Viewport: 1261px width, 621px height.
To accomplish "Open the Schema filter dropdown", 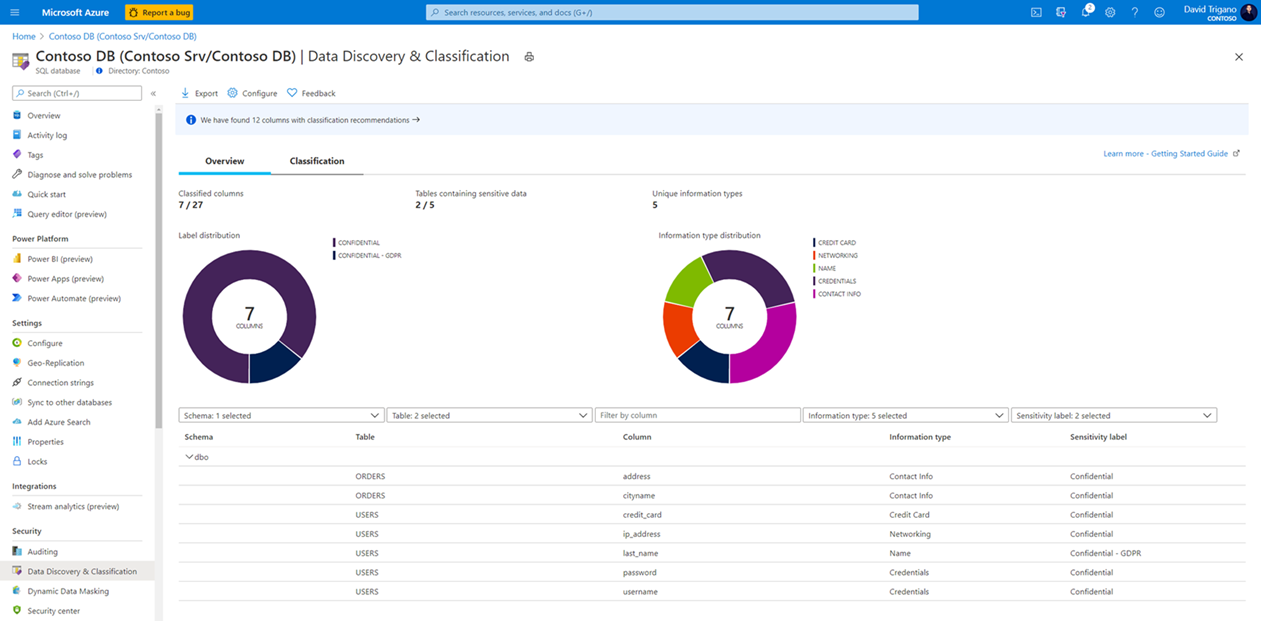I will click(x=281, y=415).
